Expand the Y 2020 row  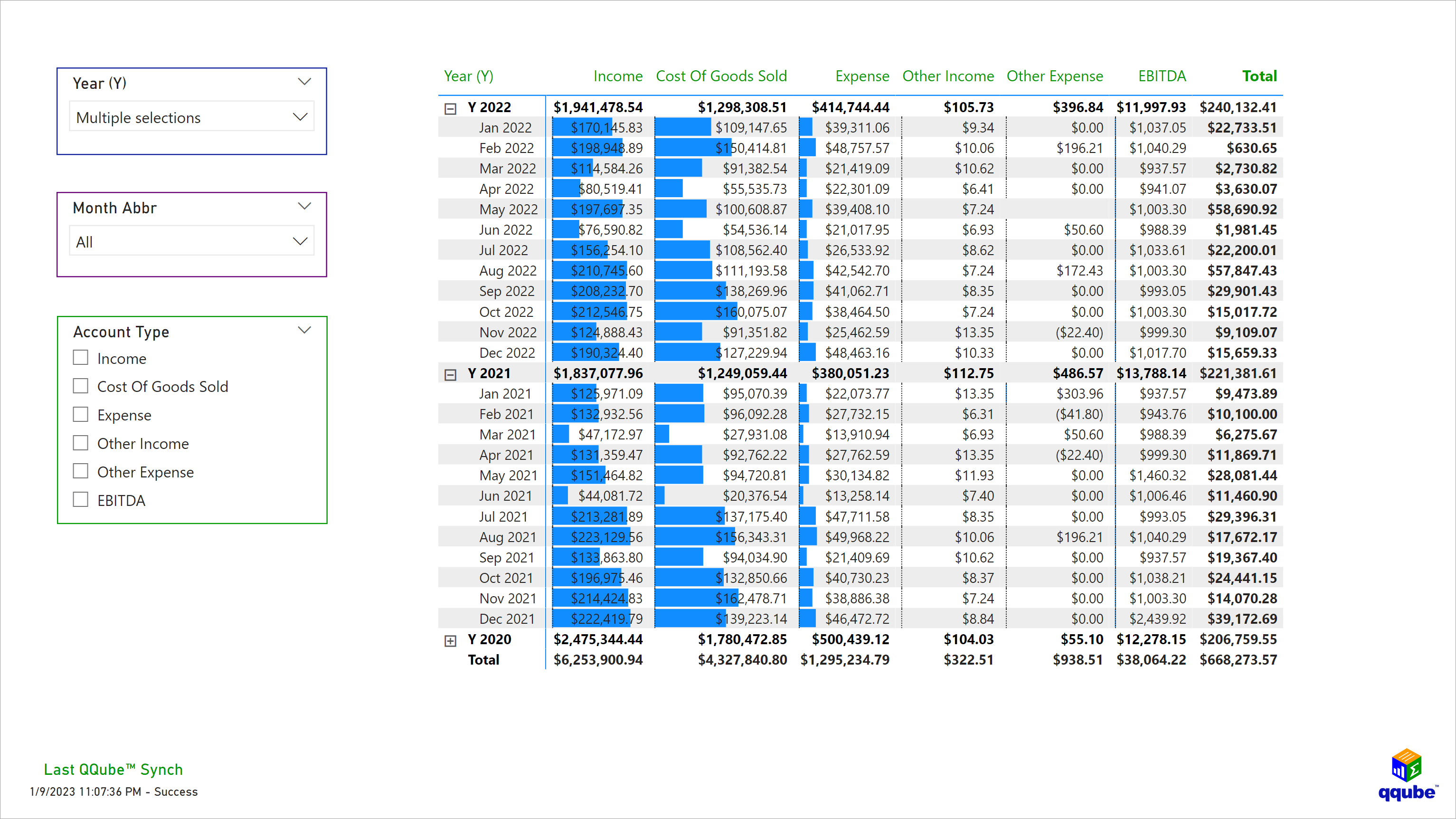tap(451, 640)
